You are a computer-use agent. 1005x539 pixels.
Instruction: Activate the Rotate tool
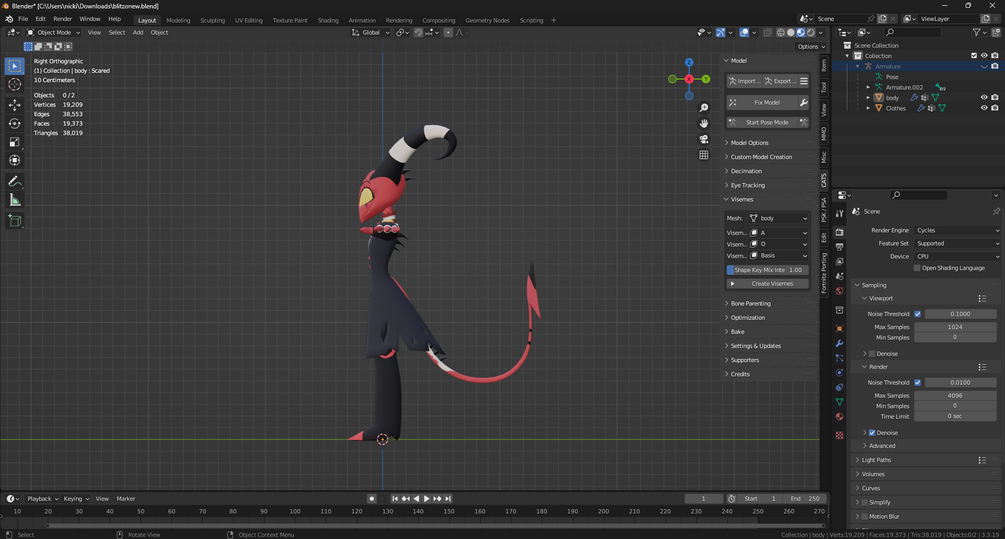coord(14,123)
